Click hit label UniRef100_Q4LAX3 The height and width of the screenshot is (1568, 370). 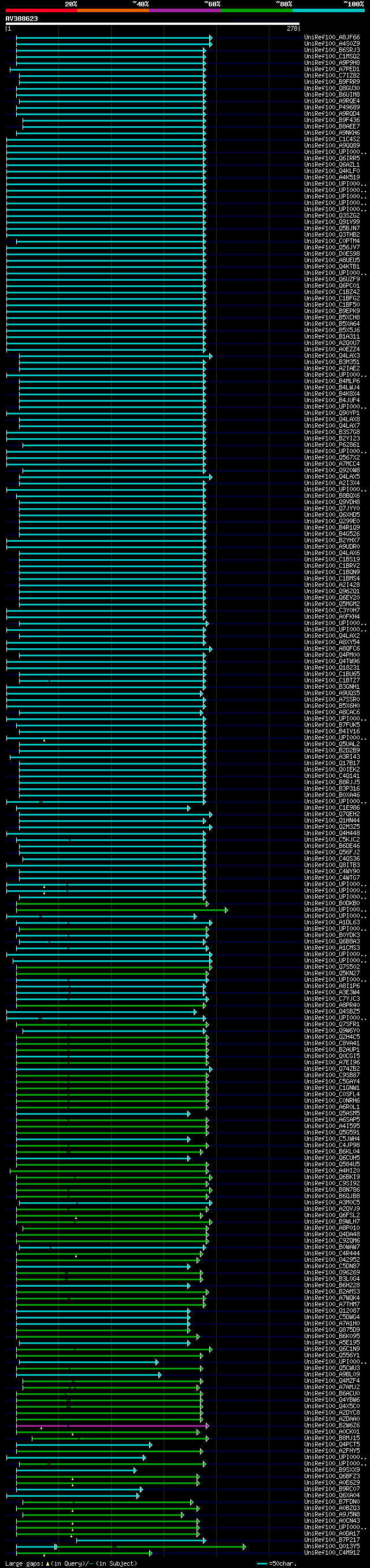point(332,355)
